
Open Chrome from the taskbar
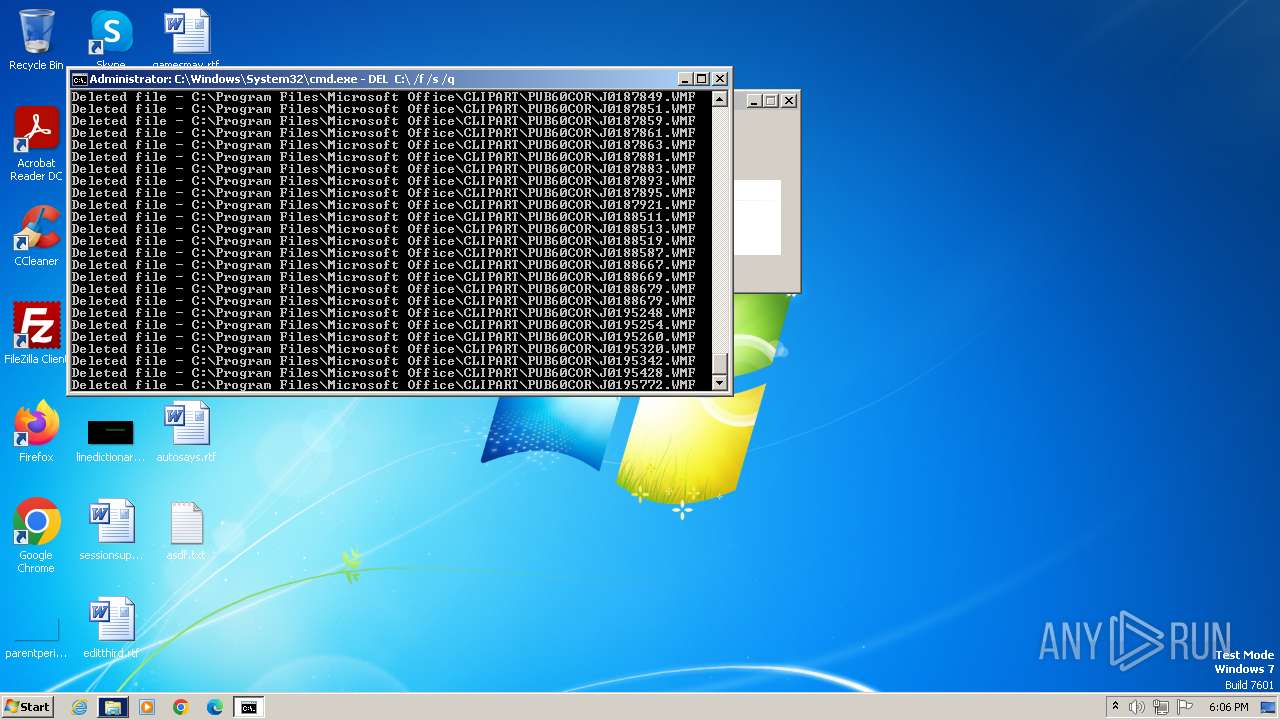[x=181, y=707]
